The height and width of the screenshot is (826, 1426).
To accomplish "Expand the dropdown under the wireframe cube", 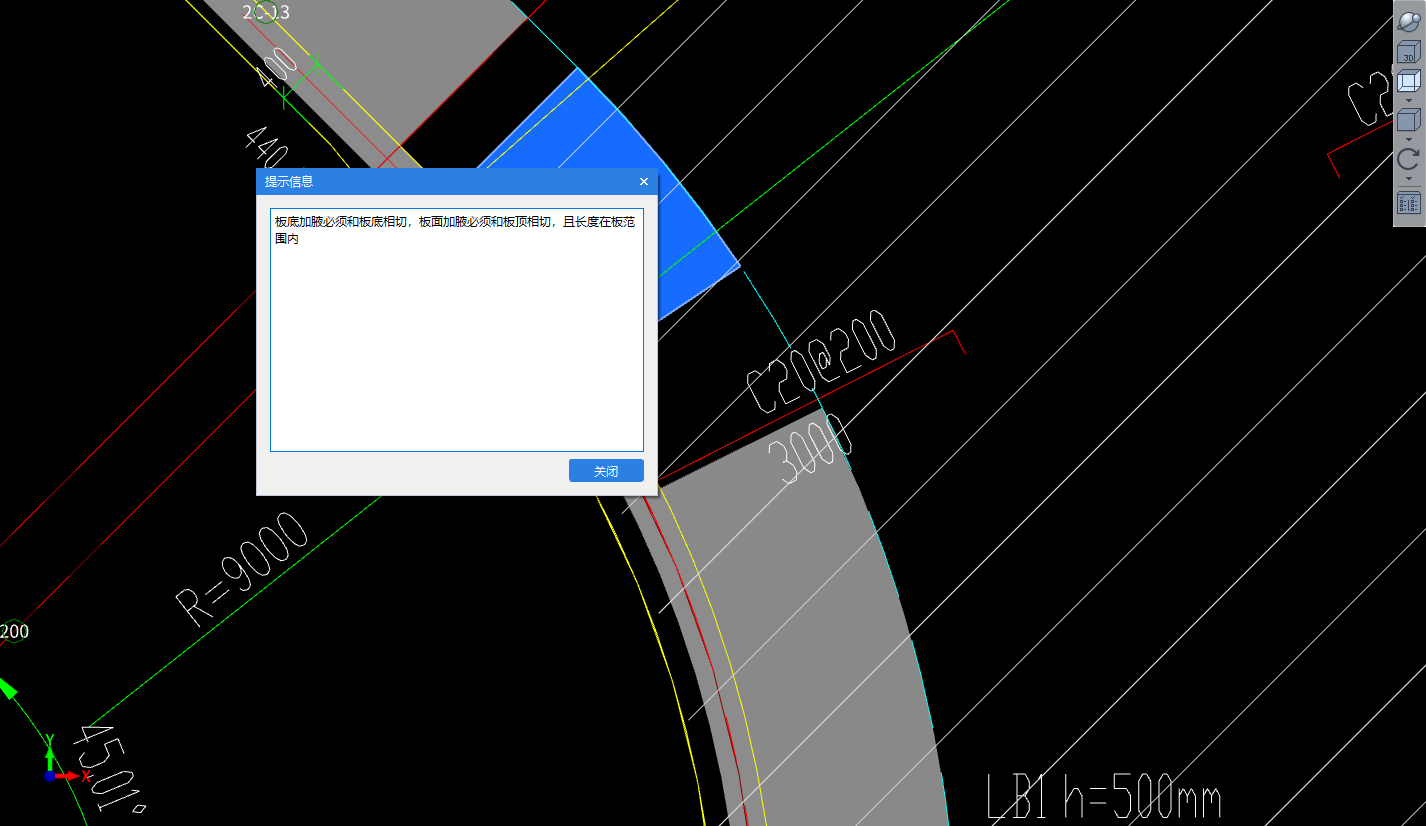I will pos(1408,100).
